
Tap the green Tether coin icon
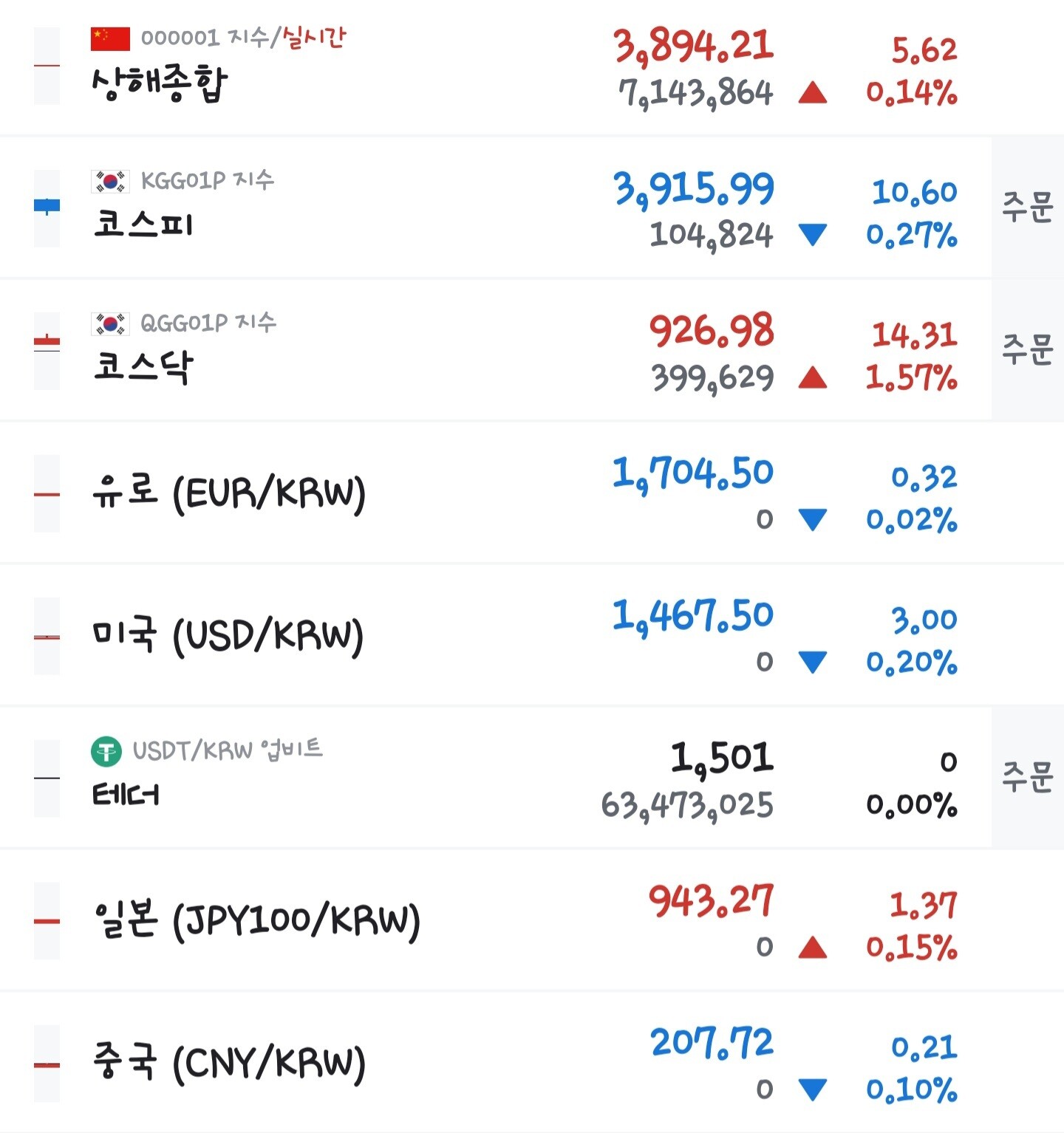click(106, 752)
